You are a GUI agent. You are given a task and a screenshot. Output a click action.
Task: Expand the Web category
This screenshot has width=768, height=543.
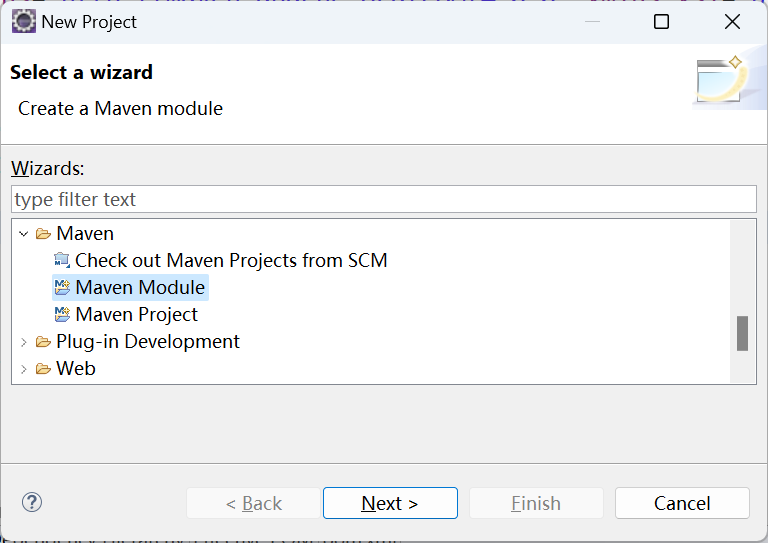pyautogui.click(x=24, y=369)
